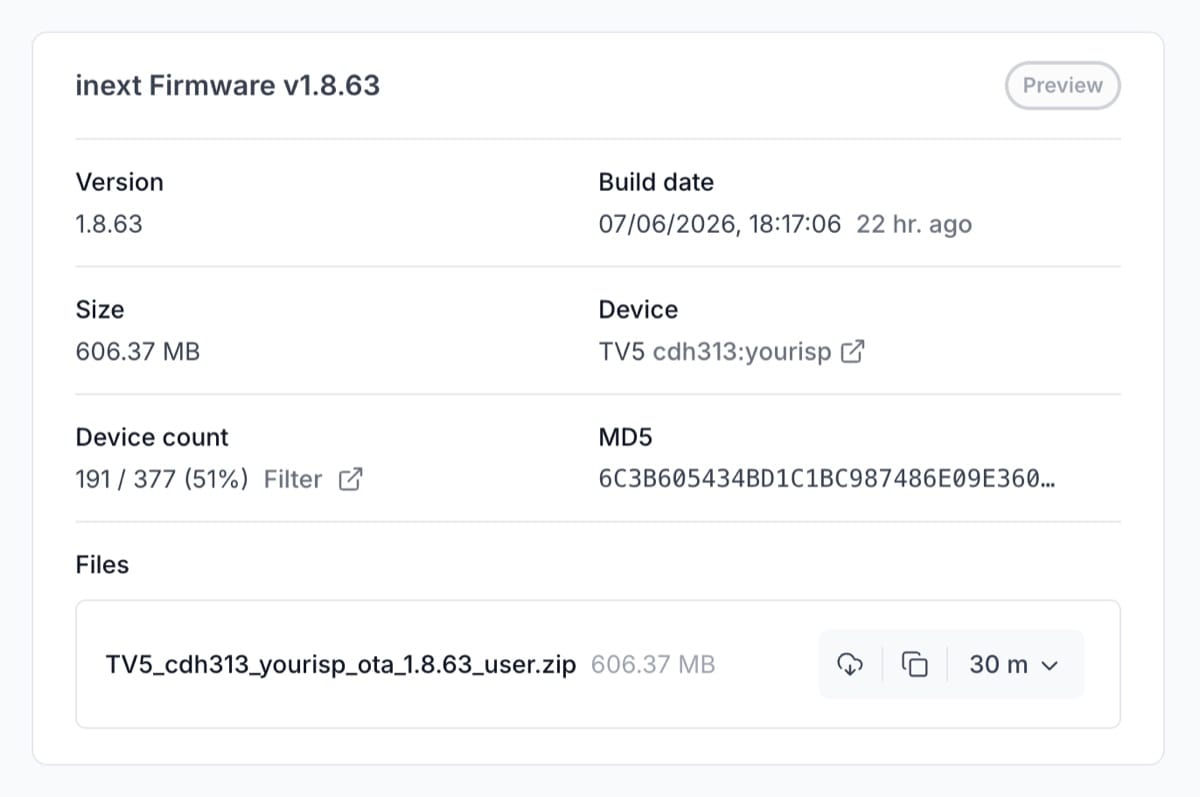
Task: Click the title inext Firmware v1.8.63
Action: click(228, 85)
